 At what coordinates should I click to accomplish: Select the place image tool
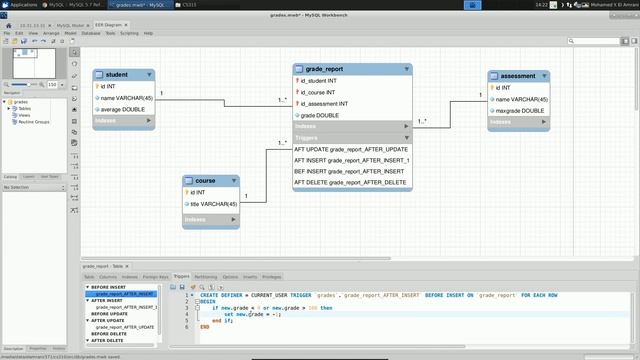(x=74, y=110)
